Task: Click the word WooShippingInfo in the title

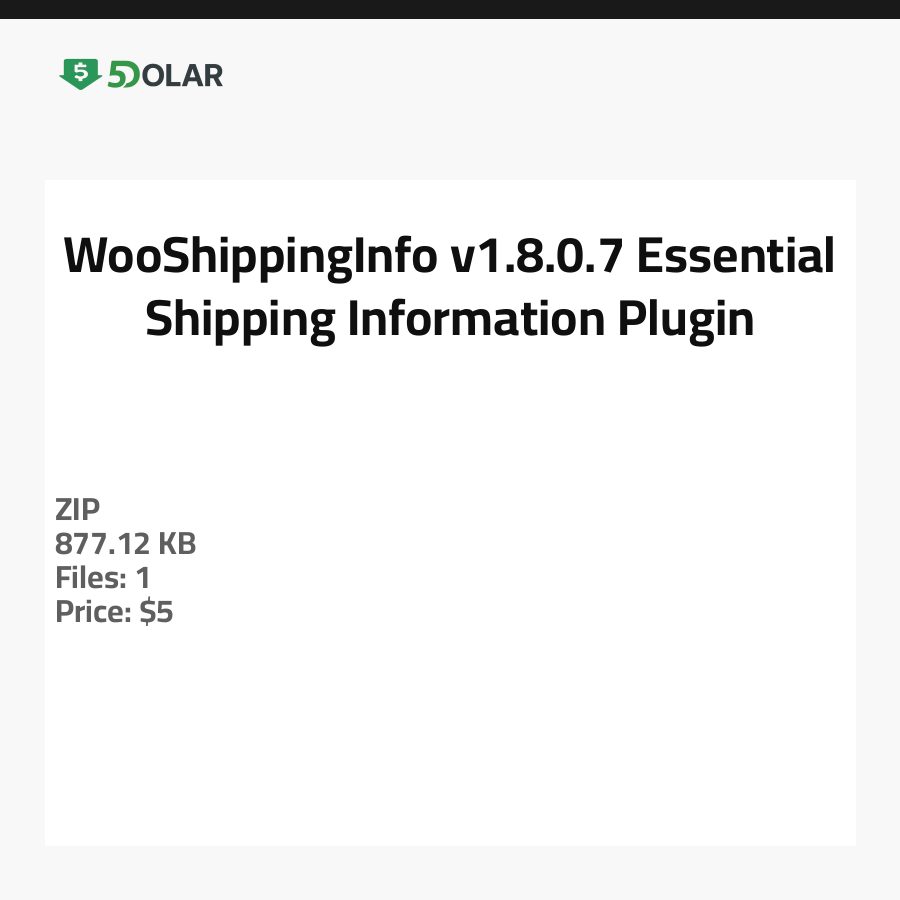Action: [251, 257]
